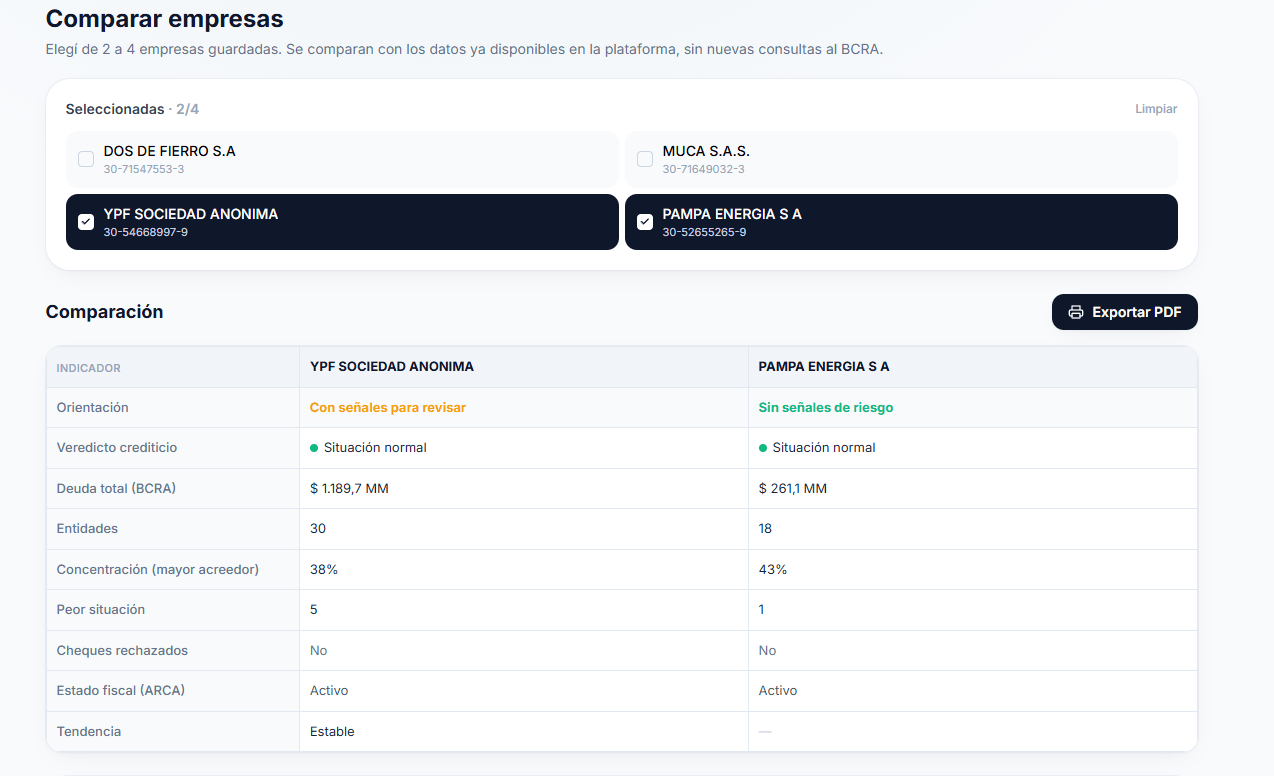Click the Tendencia row label
The width and height of the screenshot is (1274, 776).
coord(89,731)
